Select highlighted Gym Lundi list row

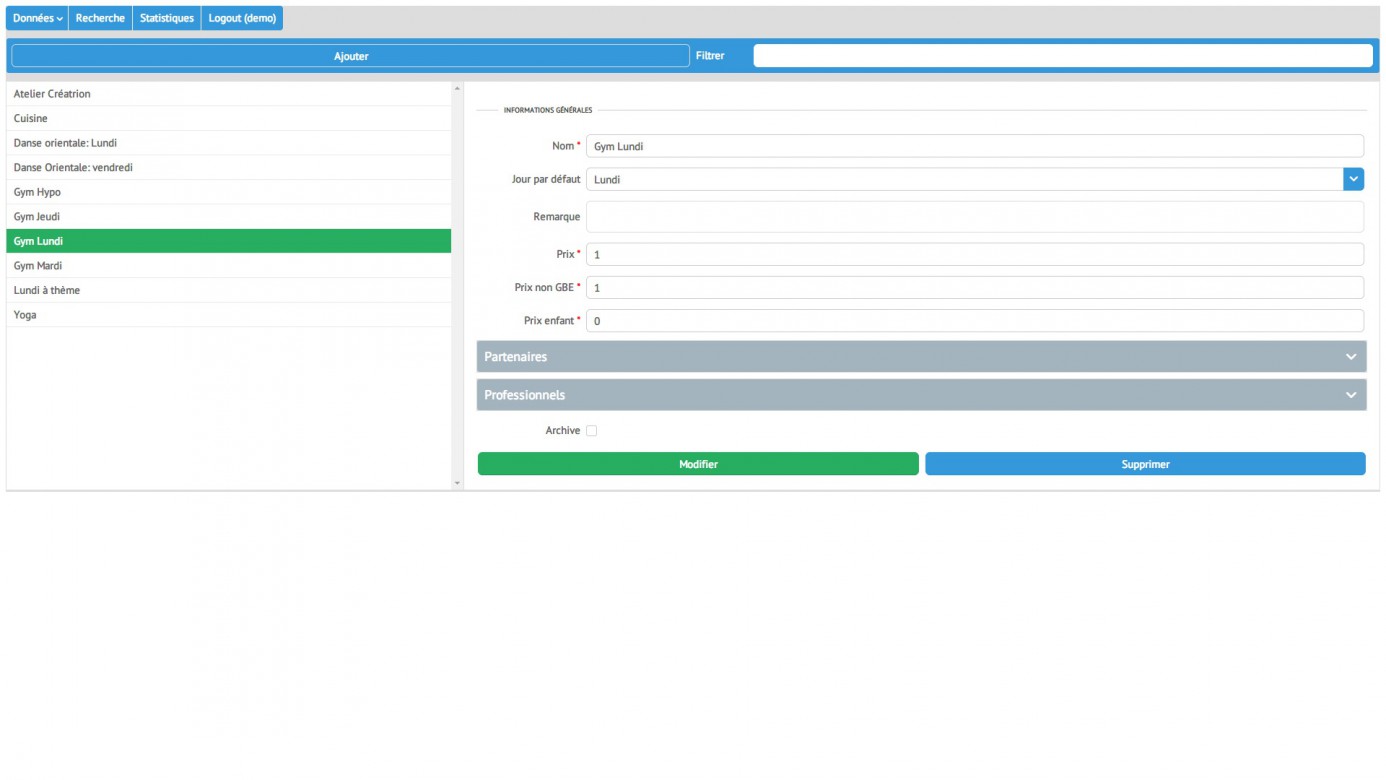click(229, 241)
